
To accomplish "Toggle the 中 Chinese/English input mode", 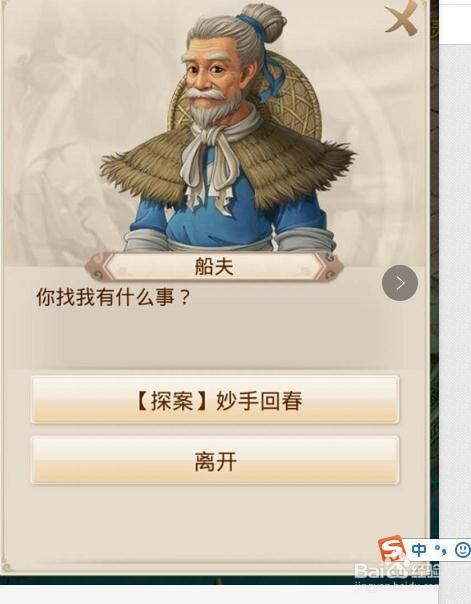I will pos(419,550).
